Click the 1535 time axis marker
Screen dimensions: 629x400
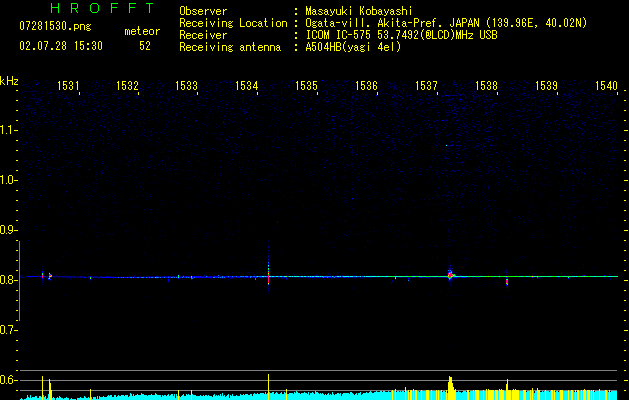click(x=306, y=86)
